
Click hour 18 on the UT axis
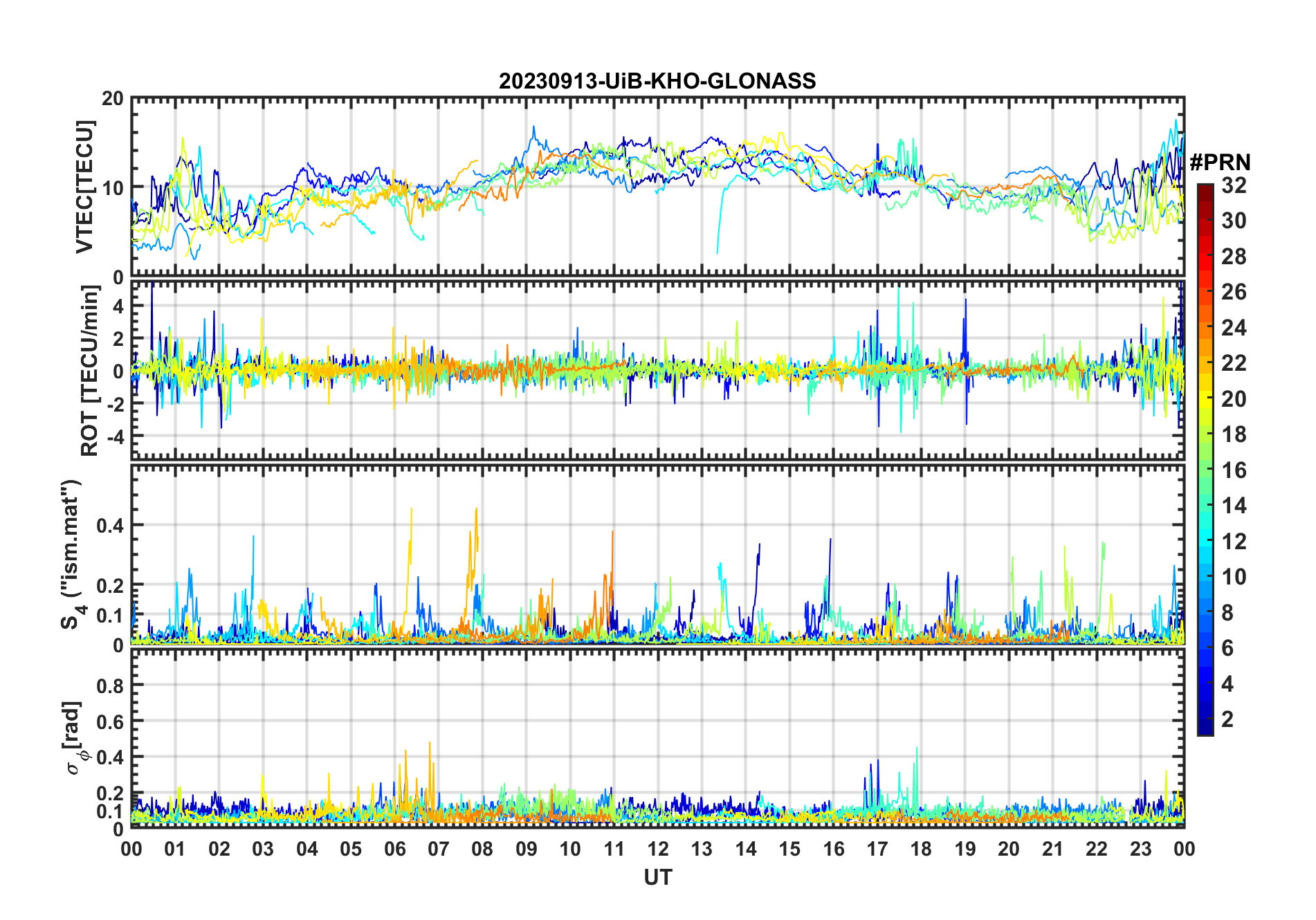pyautogui.click(x=921, y=849)
